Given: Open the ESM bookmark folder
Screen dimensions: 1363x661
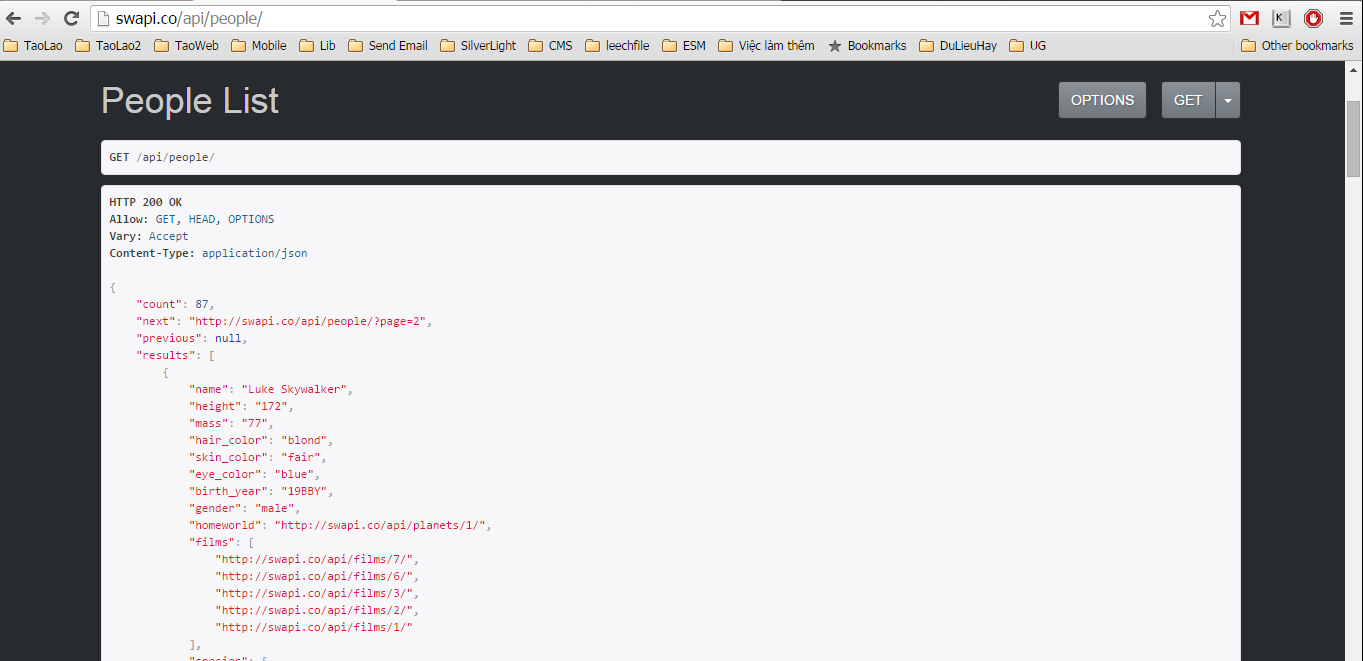Looking at the screenshot, I should click(x=684, y=45).
